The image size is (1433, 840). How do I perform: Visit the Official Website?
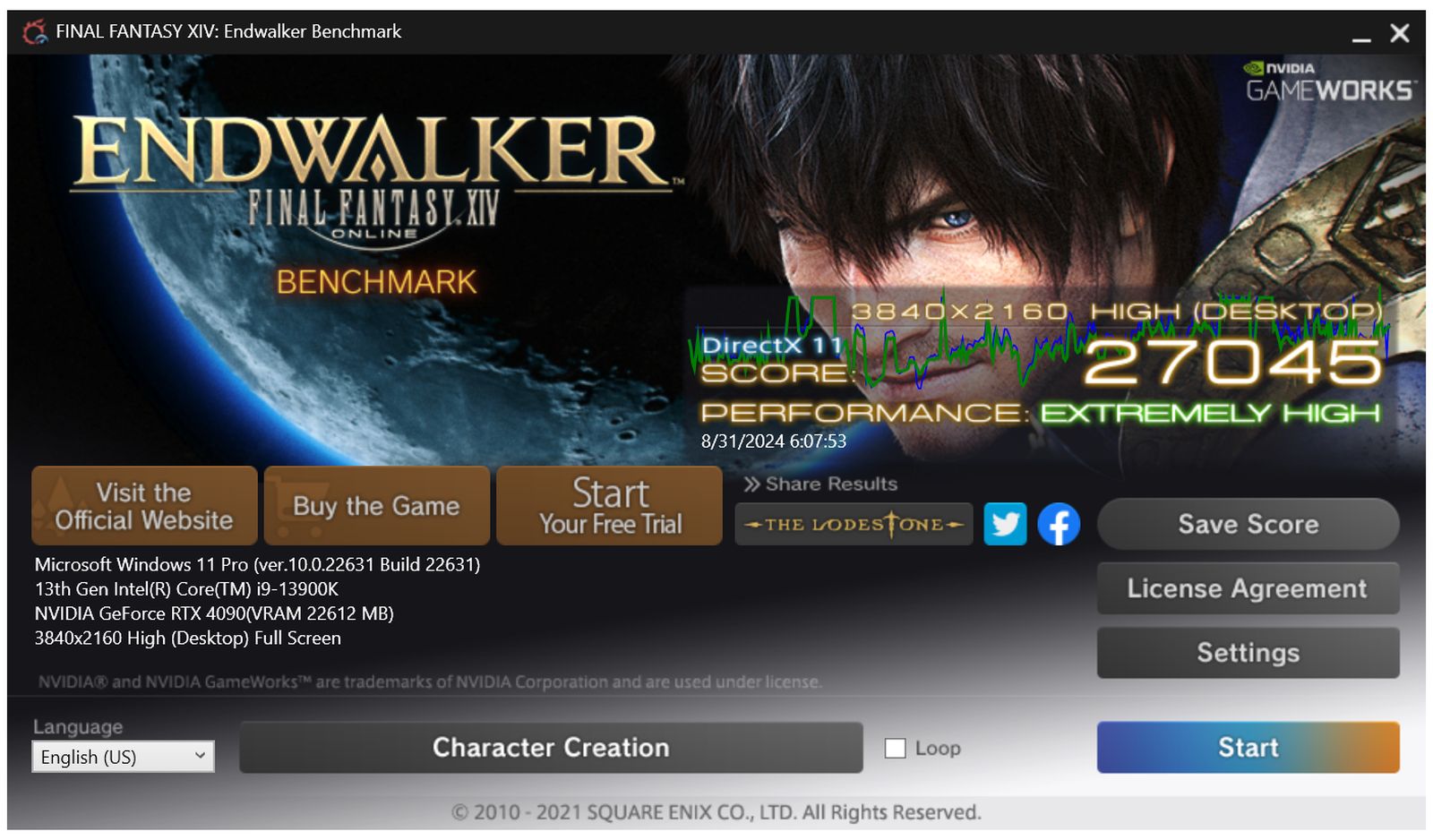pos(144,506)
